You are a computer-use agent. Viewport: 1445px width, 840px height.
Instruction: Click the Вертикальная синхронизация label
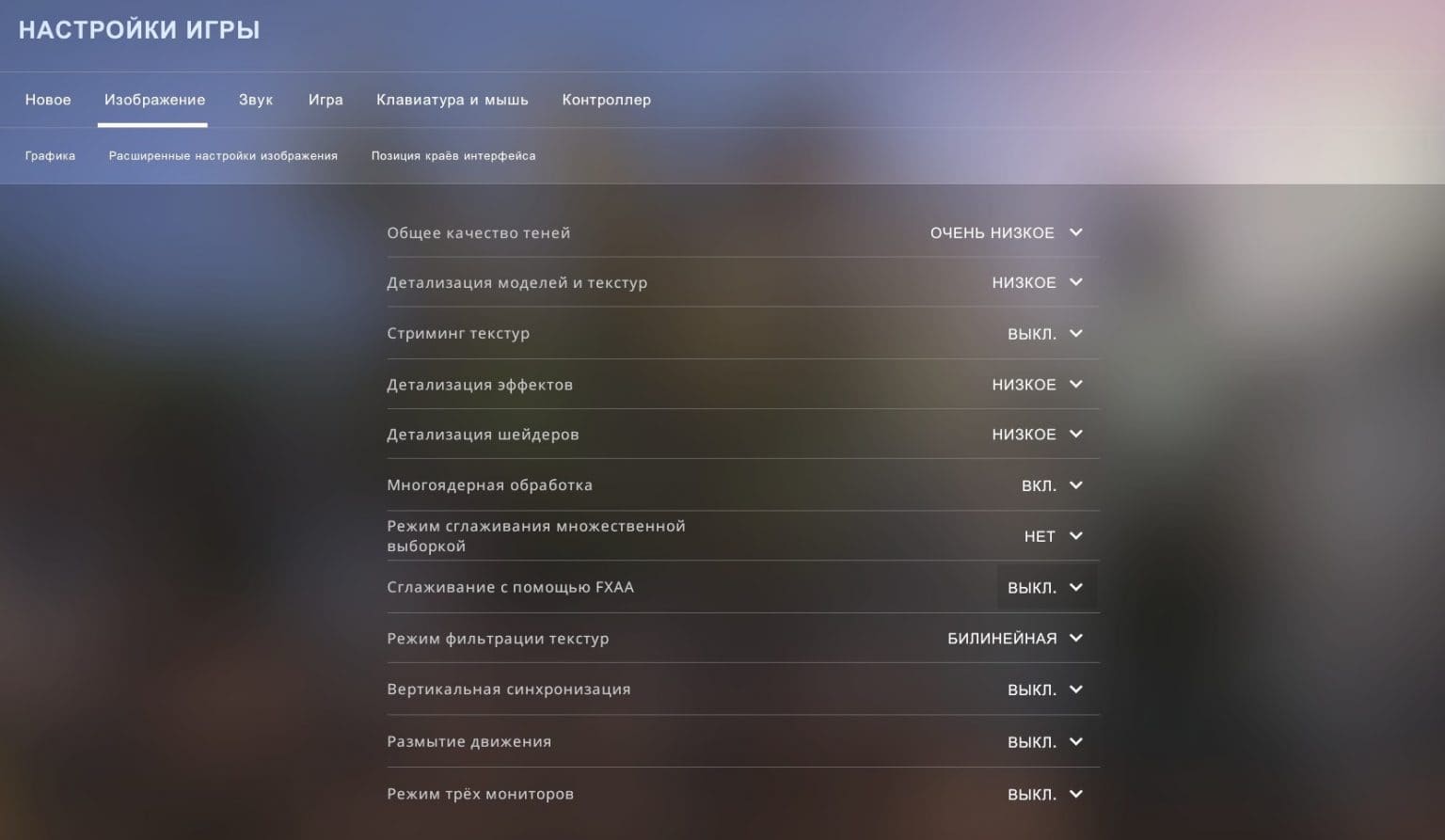pos(509,689)
